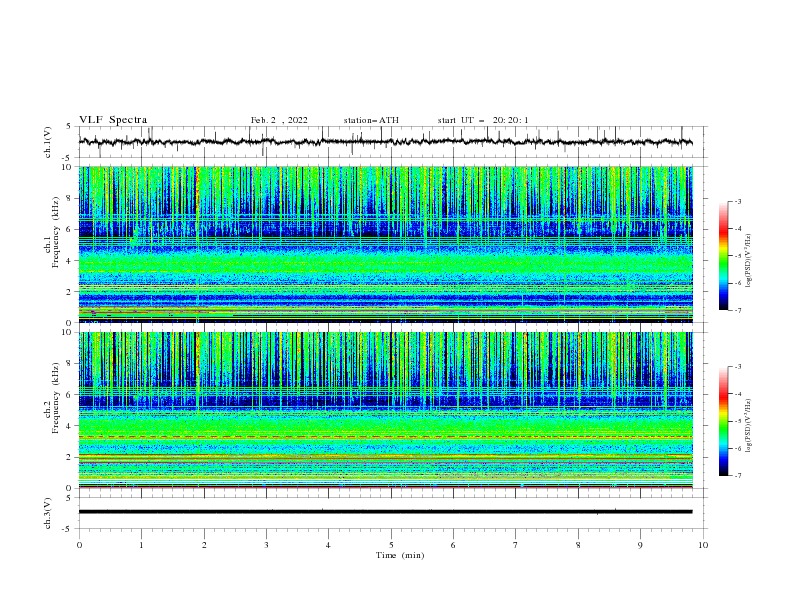Screen dimensions: 792x612
Task: Click the "7" tick on the time axis
Action: (516, 545)
